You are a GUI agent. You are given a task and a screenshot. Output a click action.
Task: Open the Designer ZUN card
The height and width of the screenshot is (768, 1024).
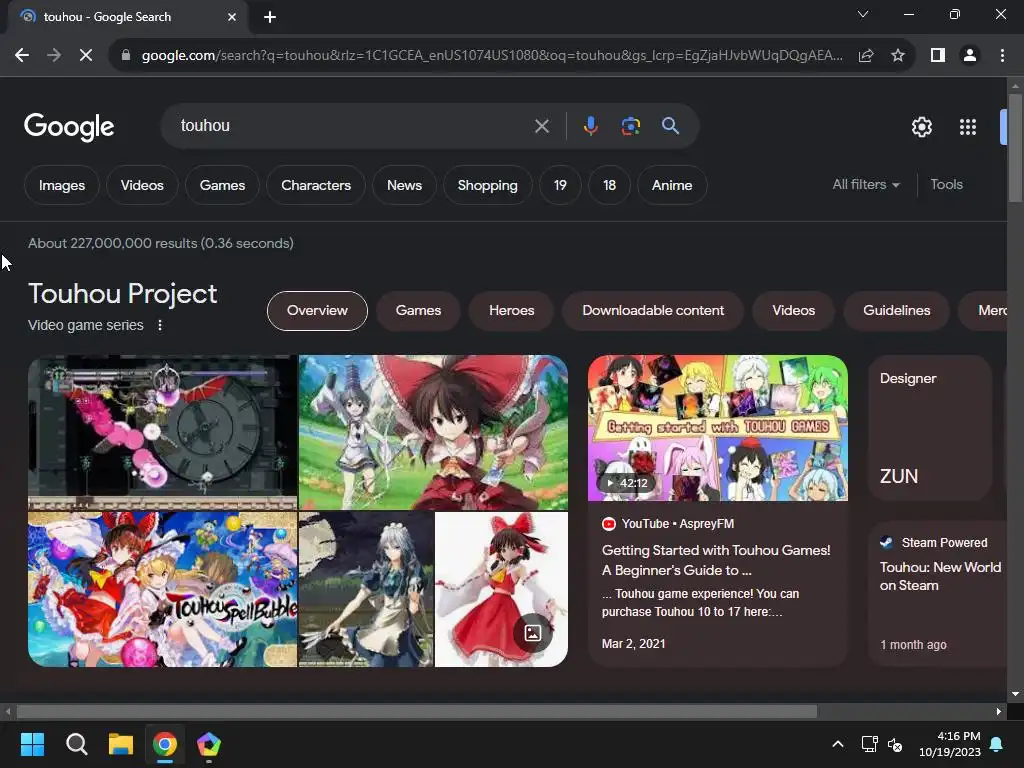point(930,428)
